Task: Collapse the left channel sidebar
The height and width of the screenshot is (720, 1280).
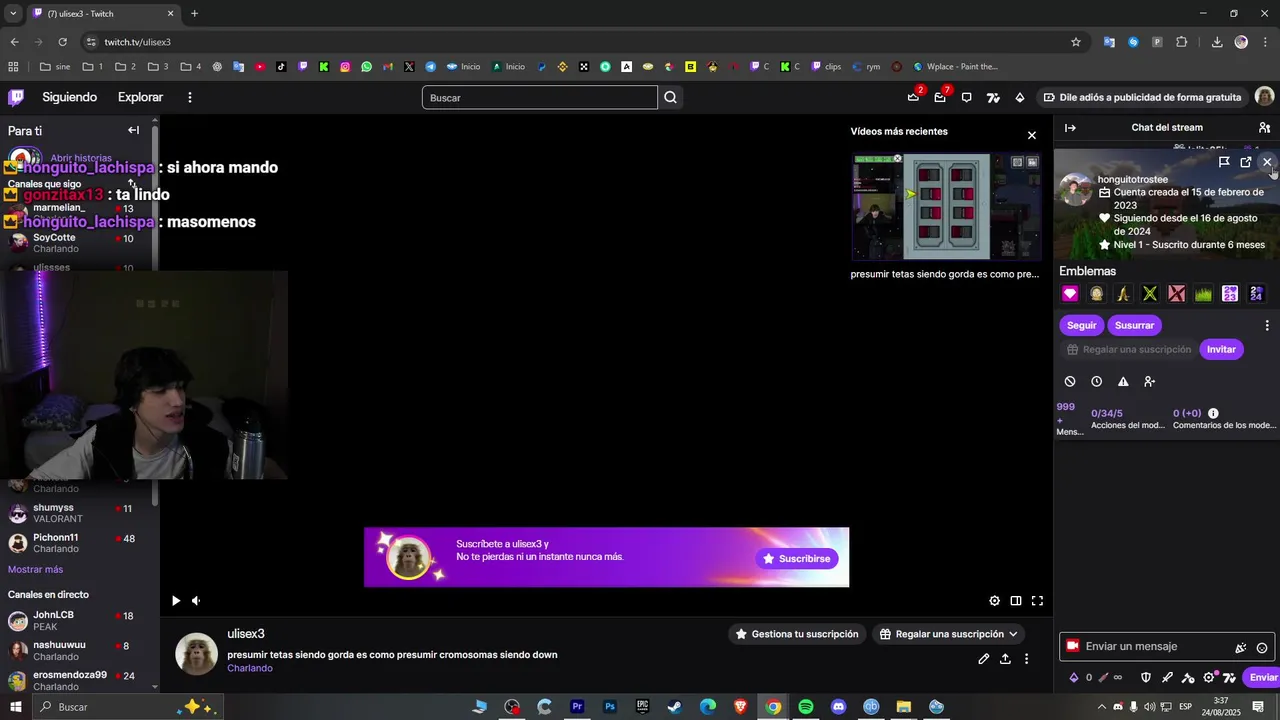Action: click(x=133, y=130)
